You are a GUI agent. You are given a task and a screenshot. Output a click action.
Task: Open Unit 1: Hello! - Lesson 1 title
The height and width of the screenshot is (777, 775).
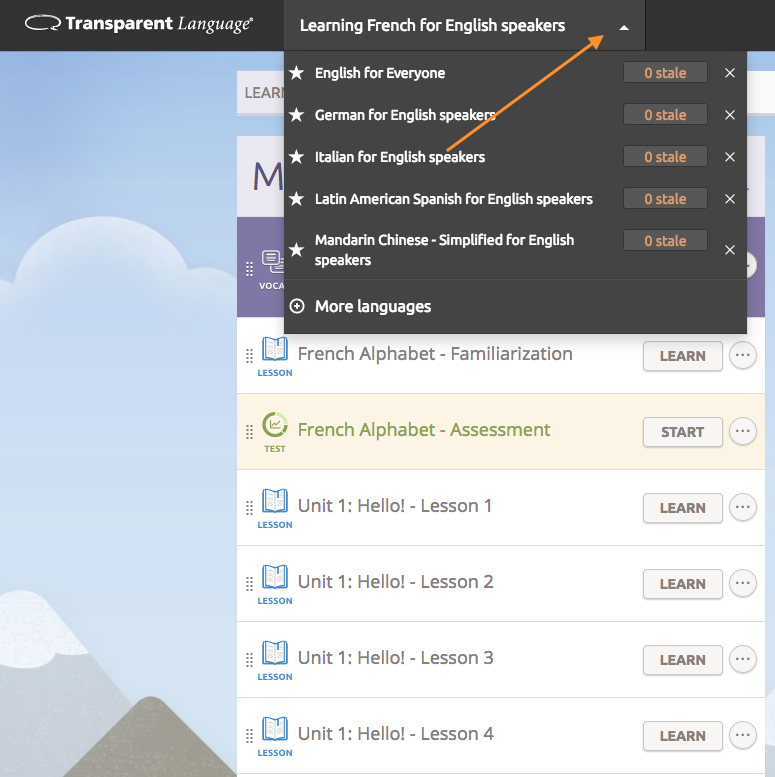395,506
